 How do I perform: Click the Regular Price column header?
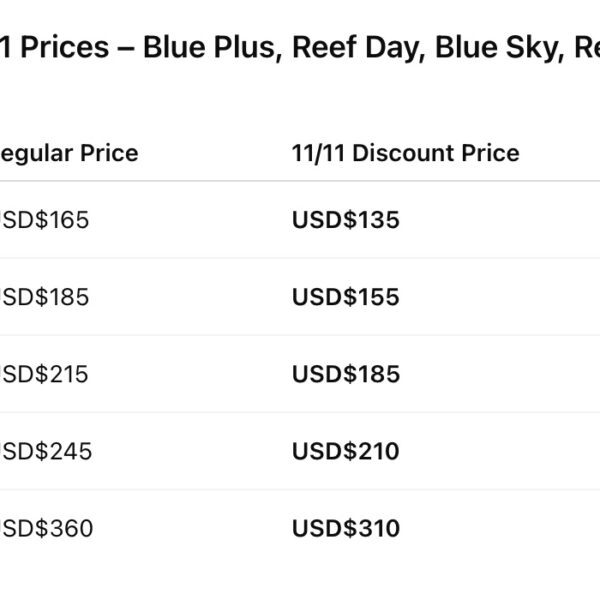tap(68, 153)
